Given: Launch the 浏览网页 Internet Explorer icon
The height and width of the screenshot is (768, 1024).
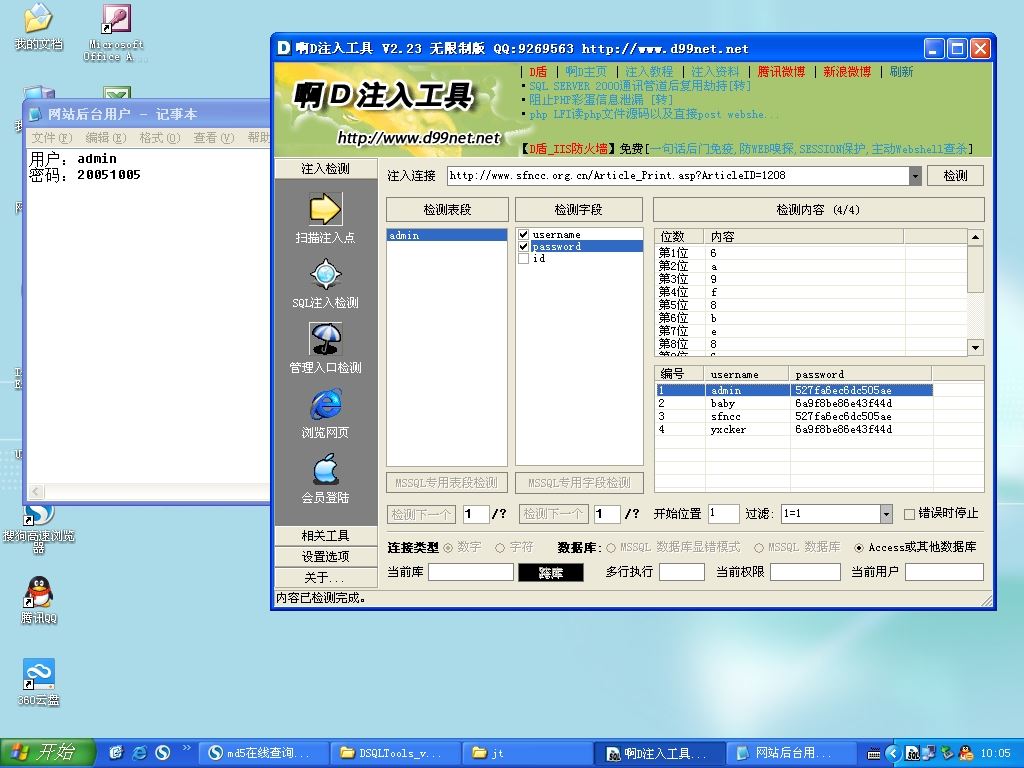Looking at the screenshot, I should coord(325,404).
